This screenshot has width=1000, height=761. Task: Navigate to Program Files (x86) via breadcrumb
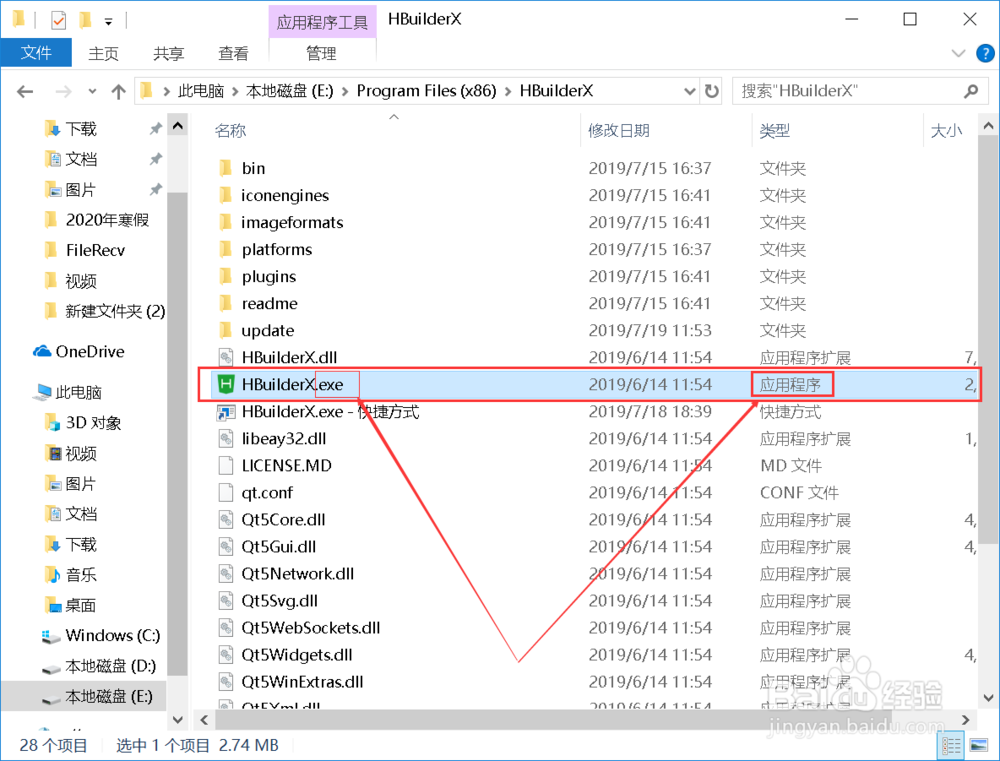[426, 90]
